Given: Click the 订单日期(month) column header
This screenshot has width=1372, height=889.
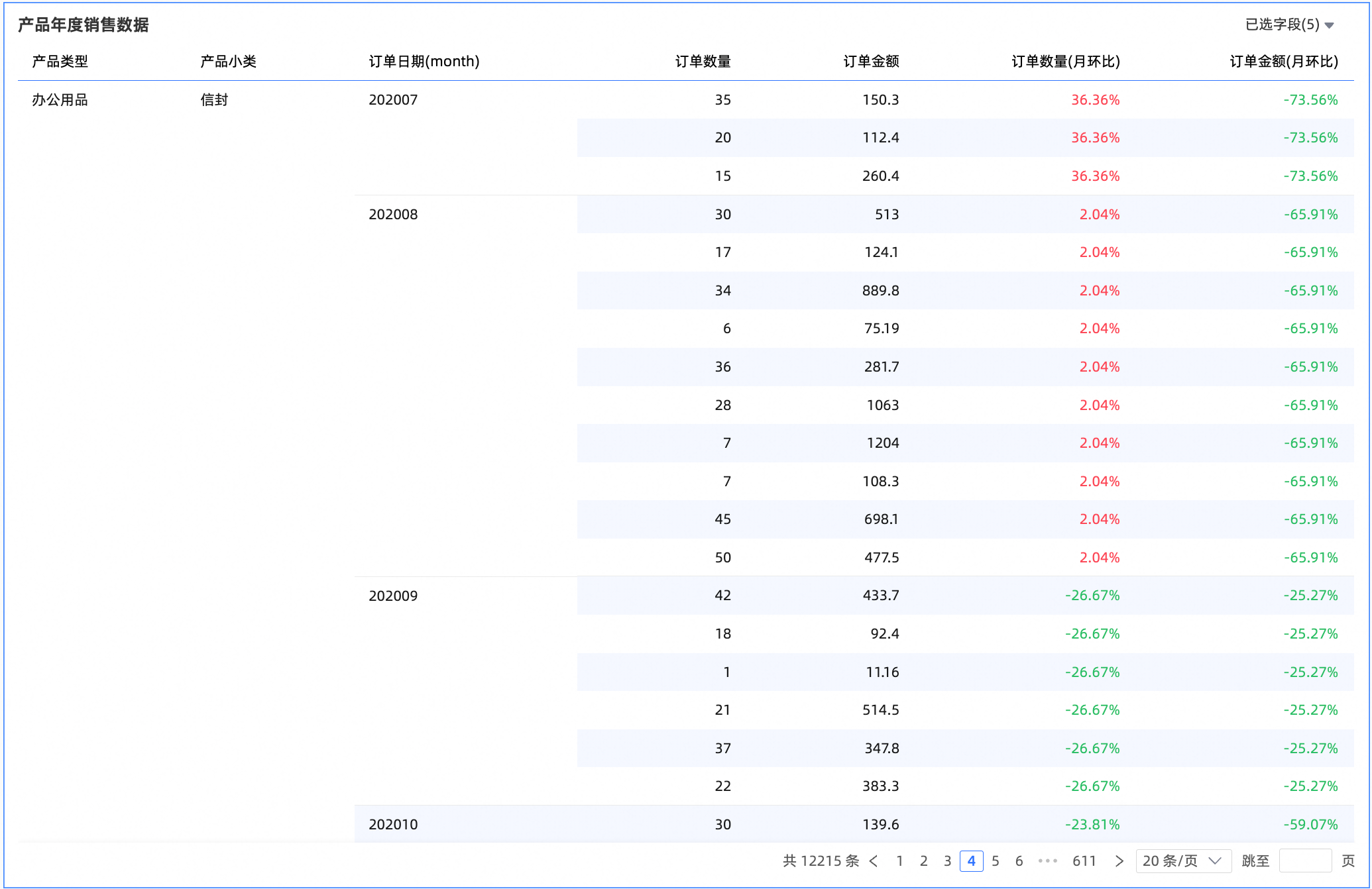Looking at the screenshot, I should (424, 62).
